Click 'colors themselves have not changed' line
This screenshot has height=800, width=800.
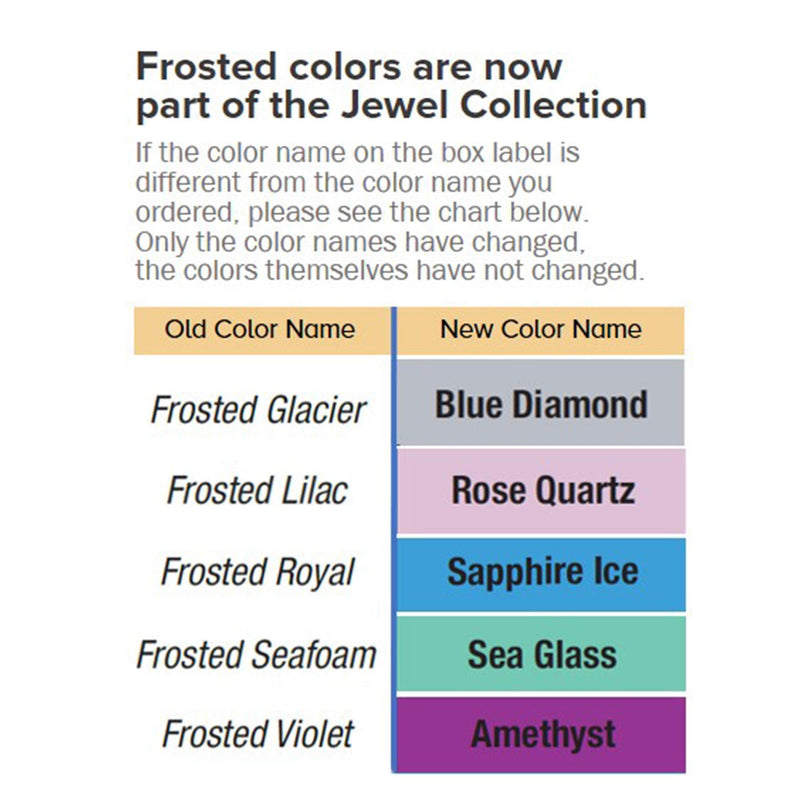[390, 270]
